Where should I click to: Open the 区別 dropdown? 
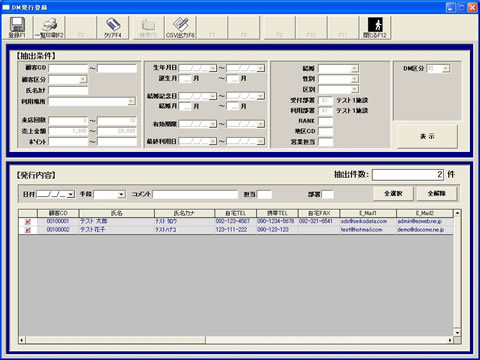355,89
